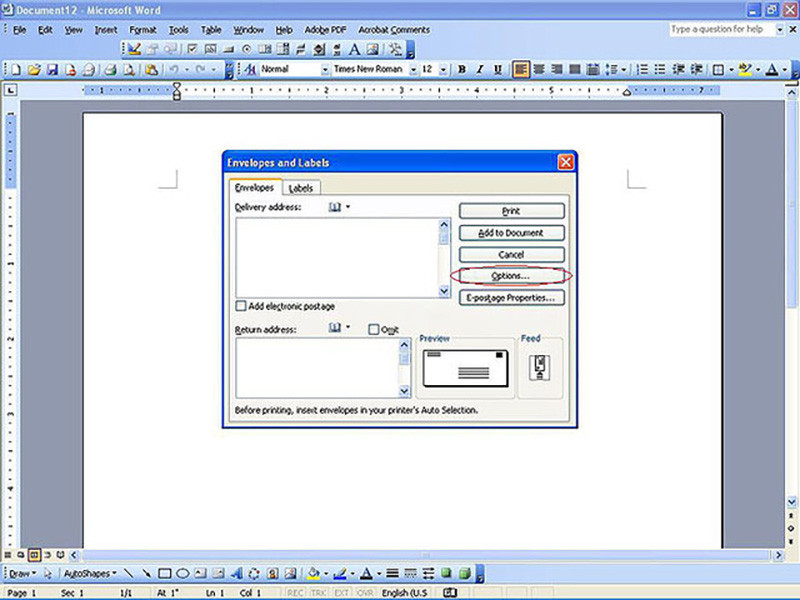The image size is (800, 600).
Task: Select Center alignment button
Action: coord(539,69)
